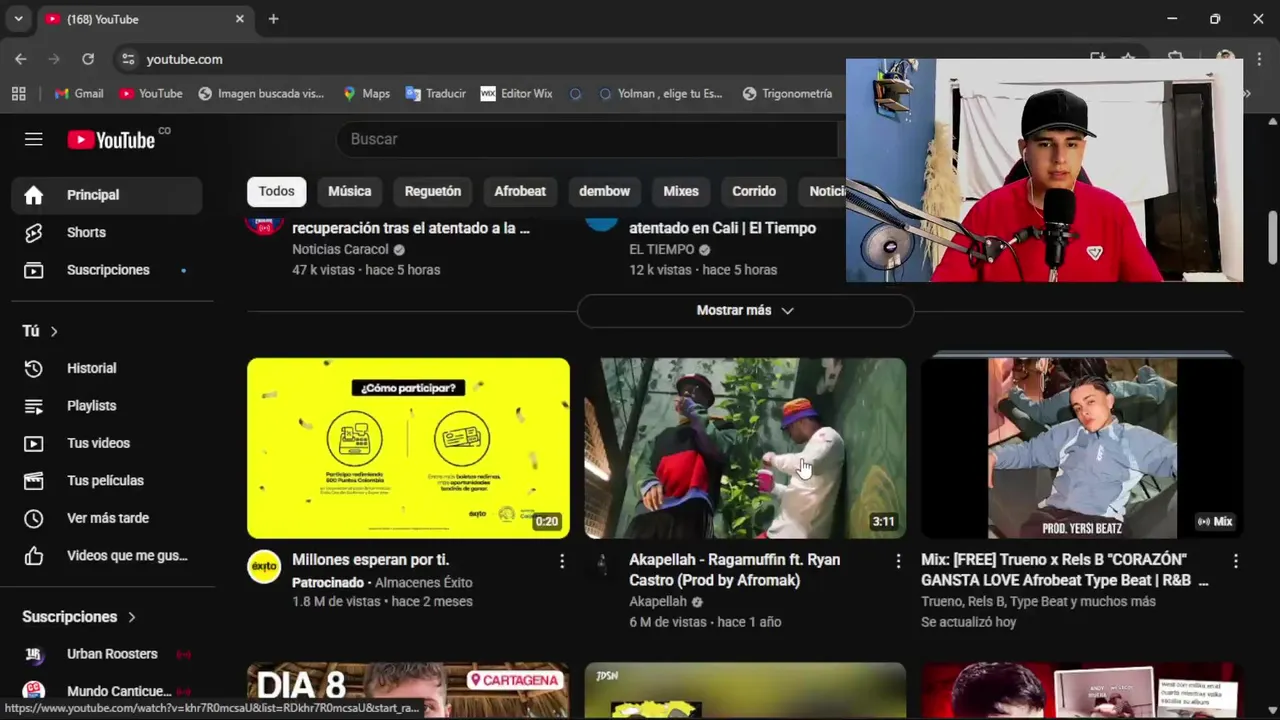Open options menu for Millones esperan por ti
The image size is (1280, 720).
coord(562,561)
